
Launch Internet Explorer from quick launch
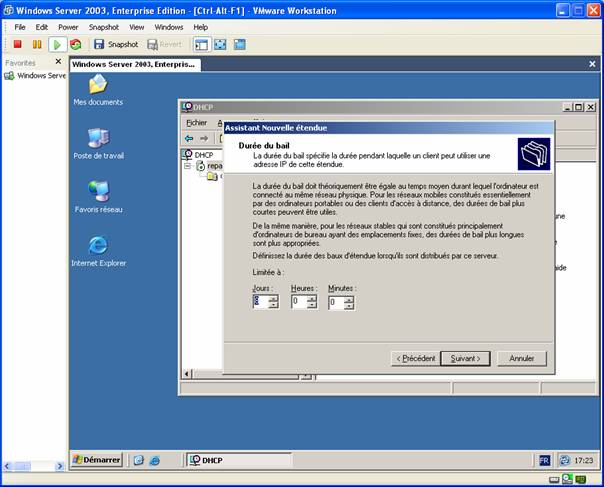154,460
